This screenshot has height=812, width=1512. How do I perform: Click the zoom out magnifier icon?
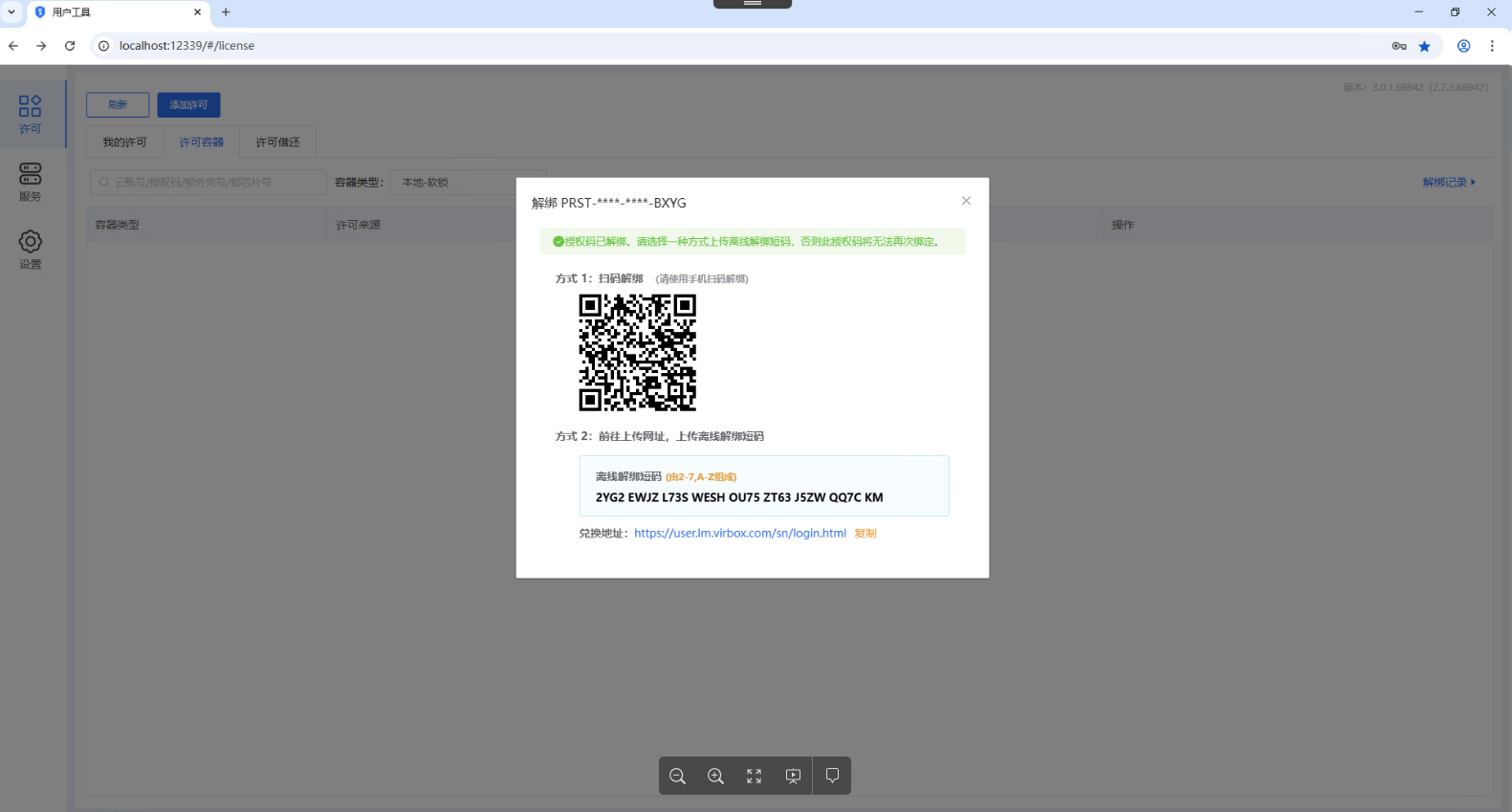tap(678, 776)
